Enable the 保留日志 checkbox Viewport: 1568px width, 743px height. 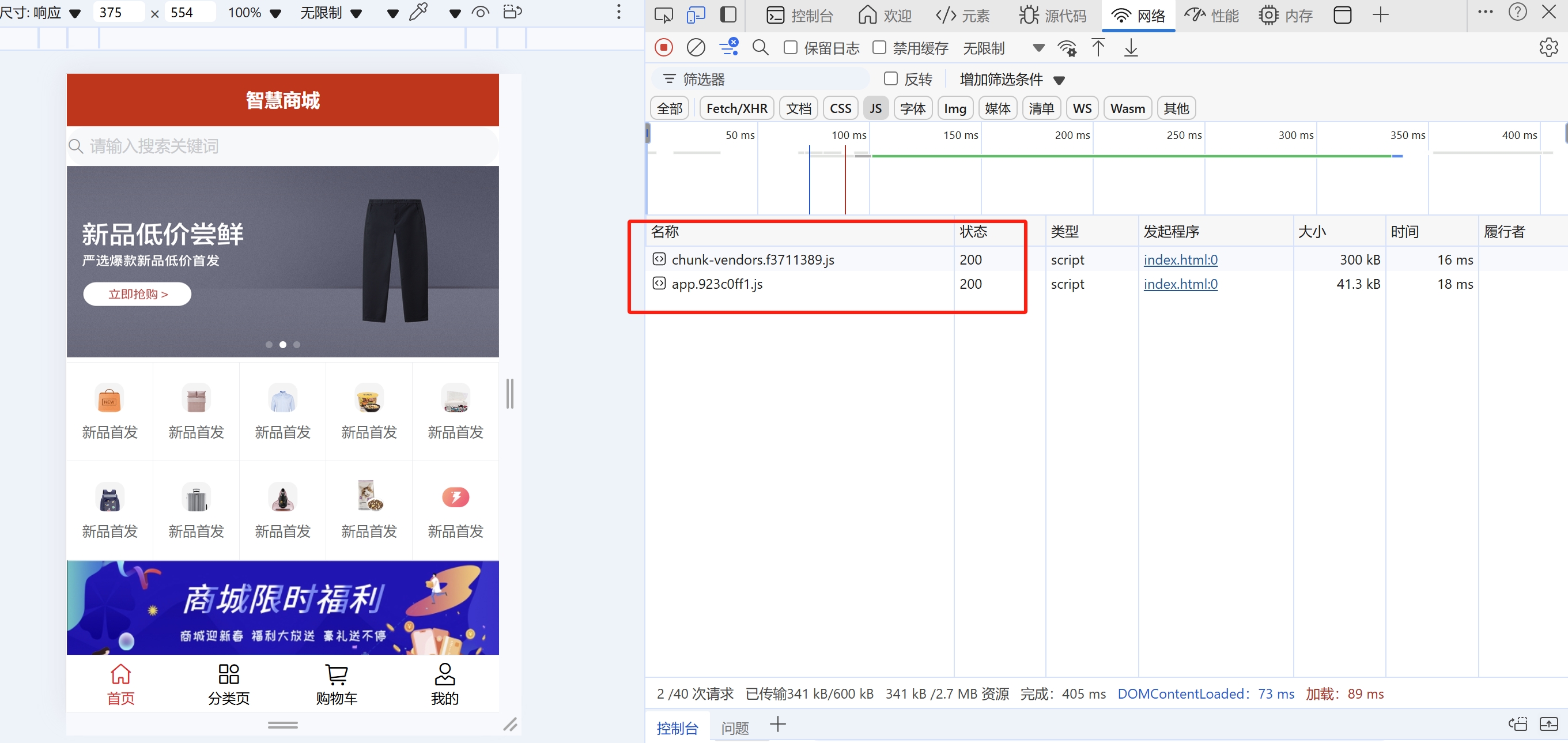791,47
